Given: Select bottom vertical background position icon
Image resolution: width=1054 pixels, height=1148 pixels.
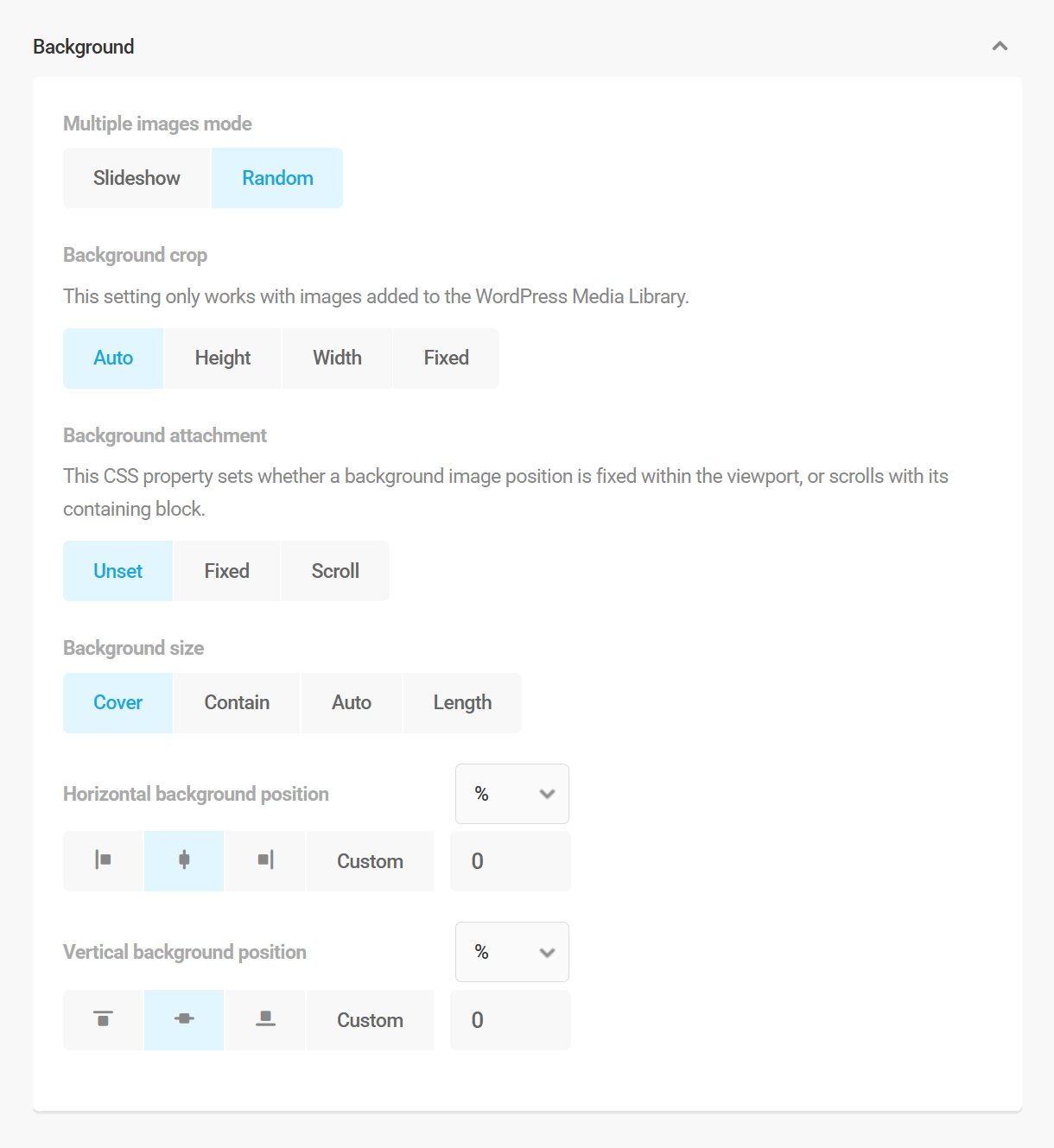Looking at the screenshot, I should tap(264, 1019).
